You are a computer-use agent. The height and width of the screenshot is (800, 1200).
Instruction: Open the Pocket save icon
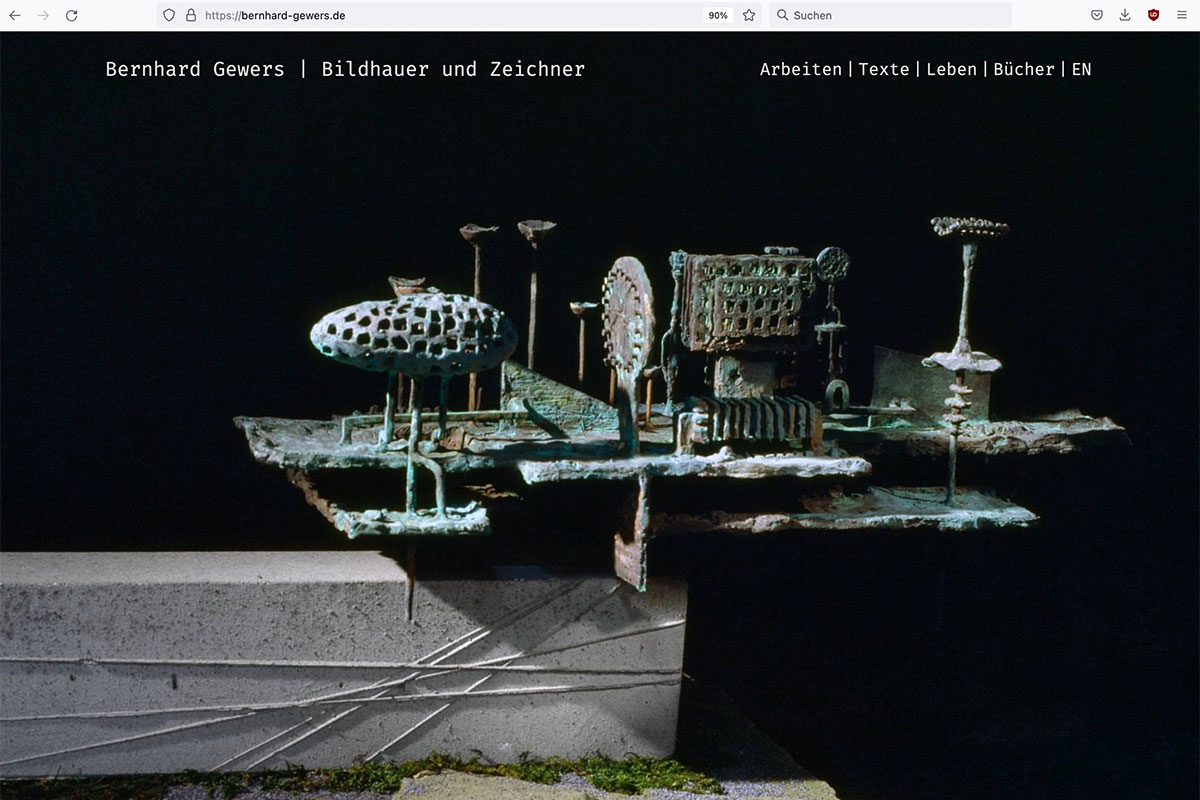pyautogui.click(x=1097, y=15)
